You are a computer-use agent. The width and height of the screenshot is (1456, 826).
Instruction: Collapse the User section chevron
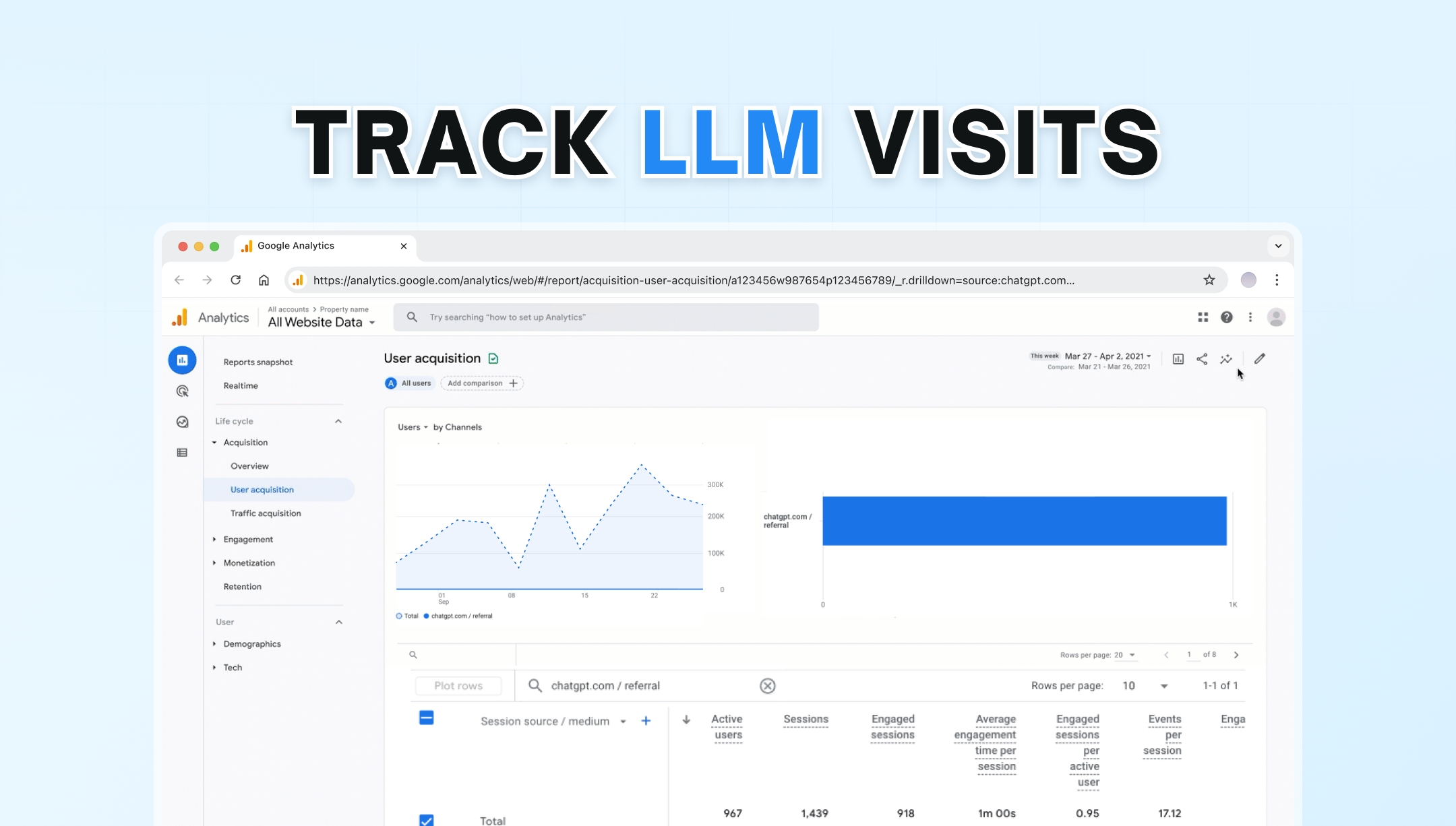(x=339, y=622)
